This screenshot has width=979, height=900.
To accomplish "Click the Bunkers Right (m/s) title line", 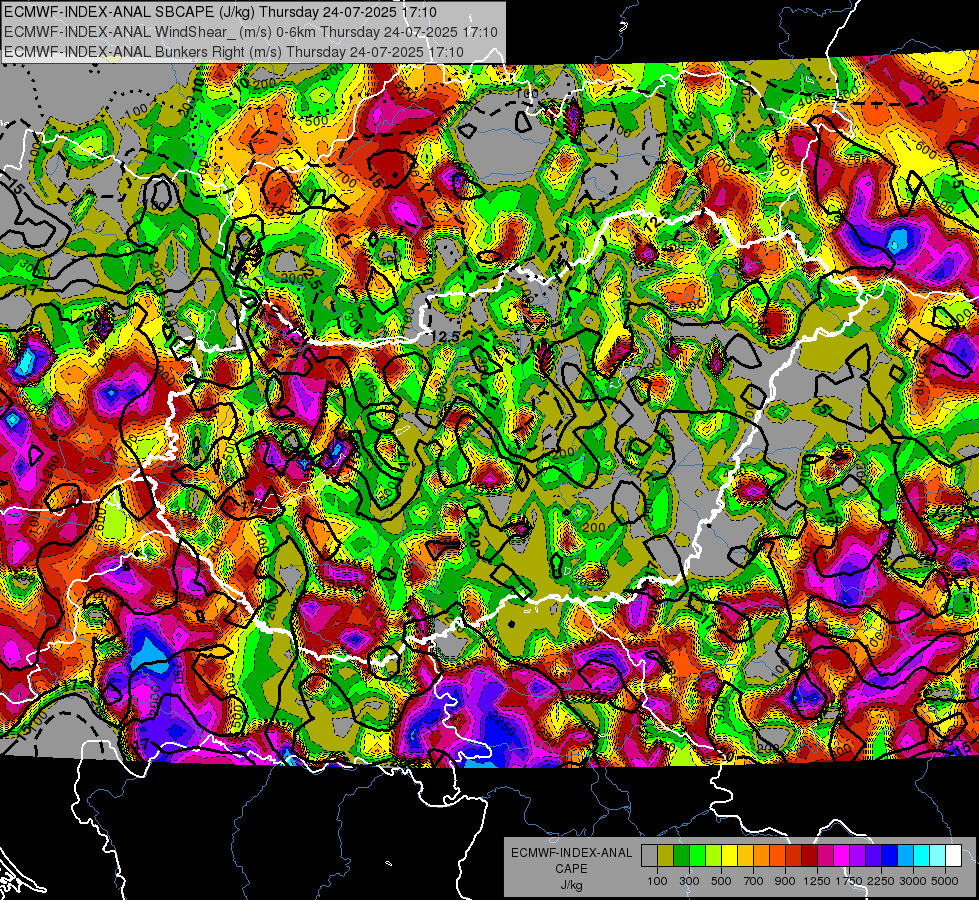I will [234, 52].
